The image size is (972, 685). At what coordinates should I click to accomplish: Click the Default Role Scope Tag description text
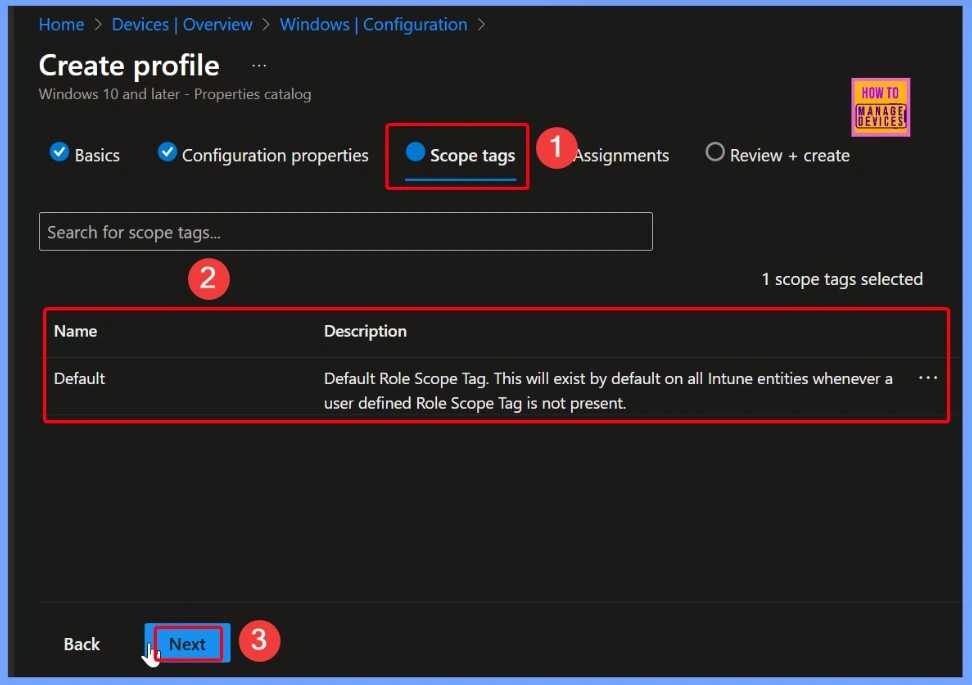tap(608, 391)
